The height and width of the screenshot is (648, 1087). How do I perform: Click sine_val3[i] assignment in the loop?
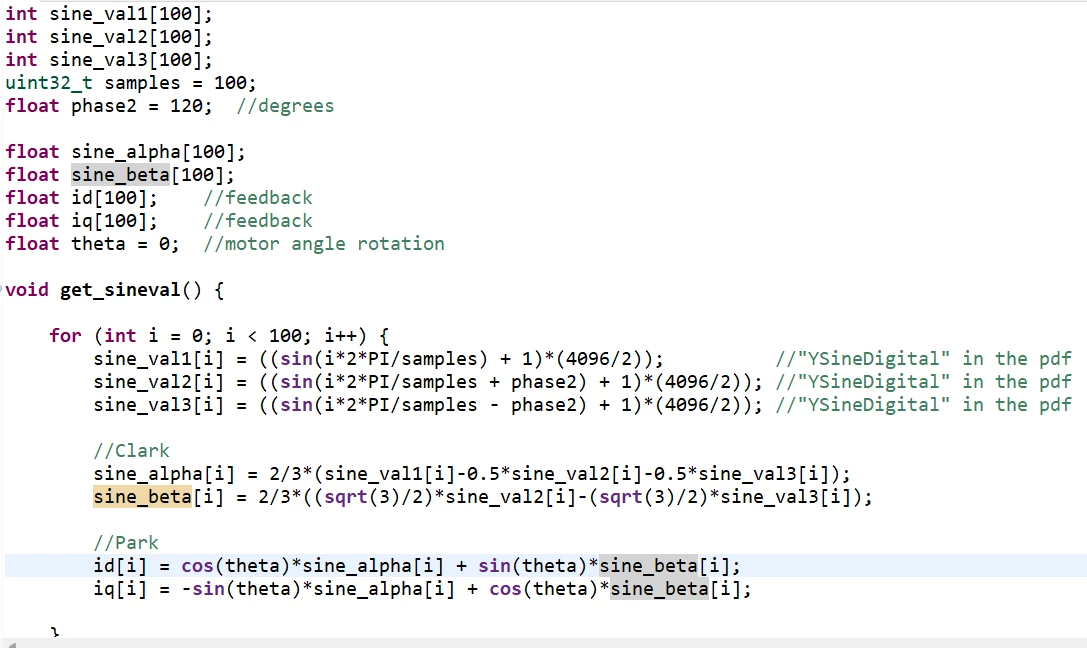tap(159, 405)
